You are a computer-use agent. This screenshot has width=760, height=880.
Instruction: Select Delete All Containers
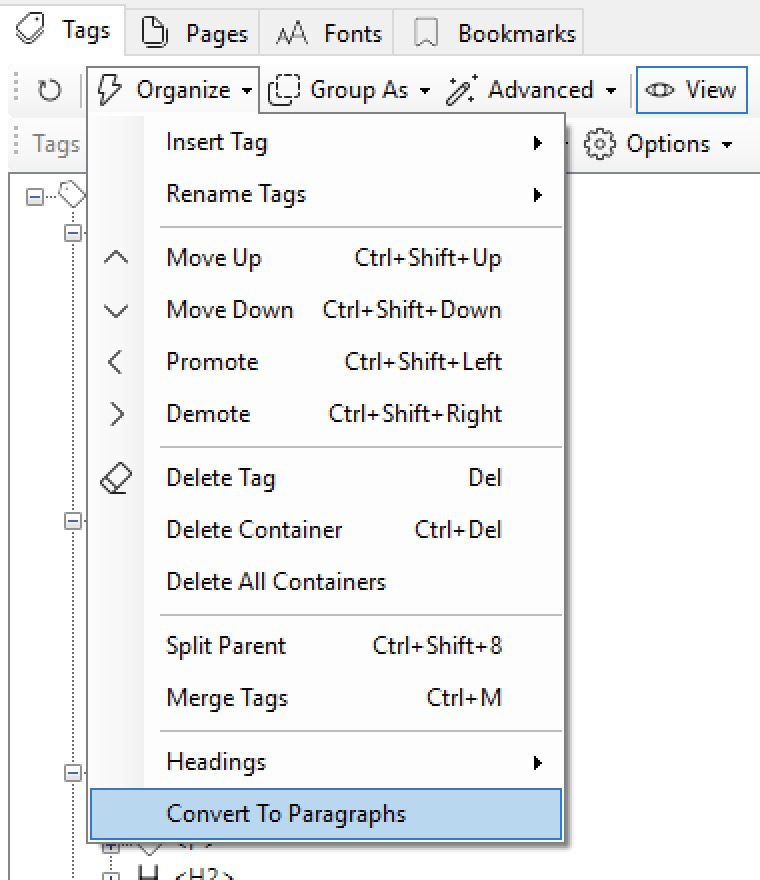[276, 582]
